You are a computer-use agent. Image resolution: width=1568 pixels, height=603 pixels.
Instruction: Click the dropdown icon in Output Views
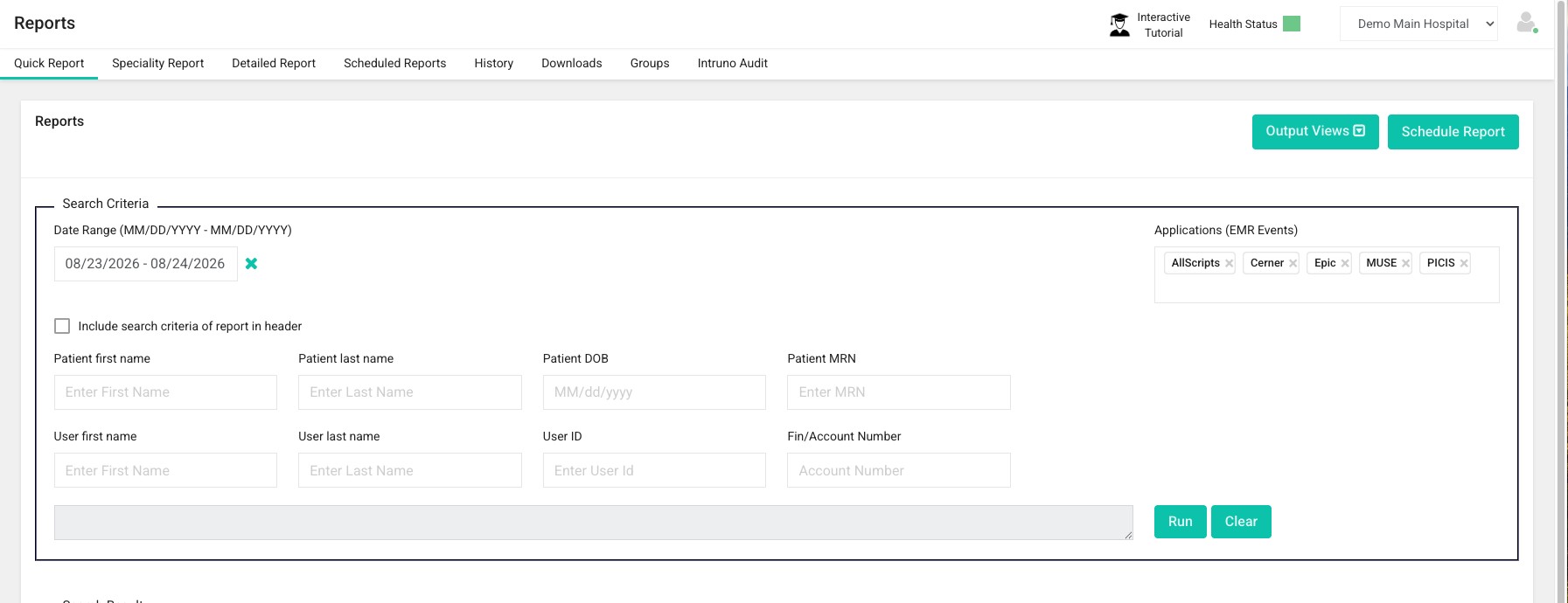(x=1359, y=131)
